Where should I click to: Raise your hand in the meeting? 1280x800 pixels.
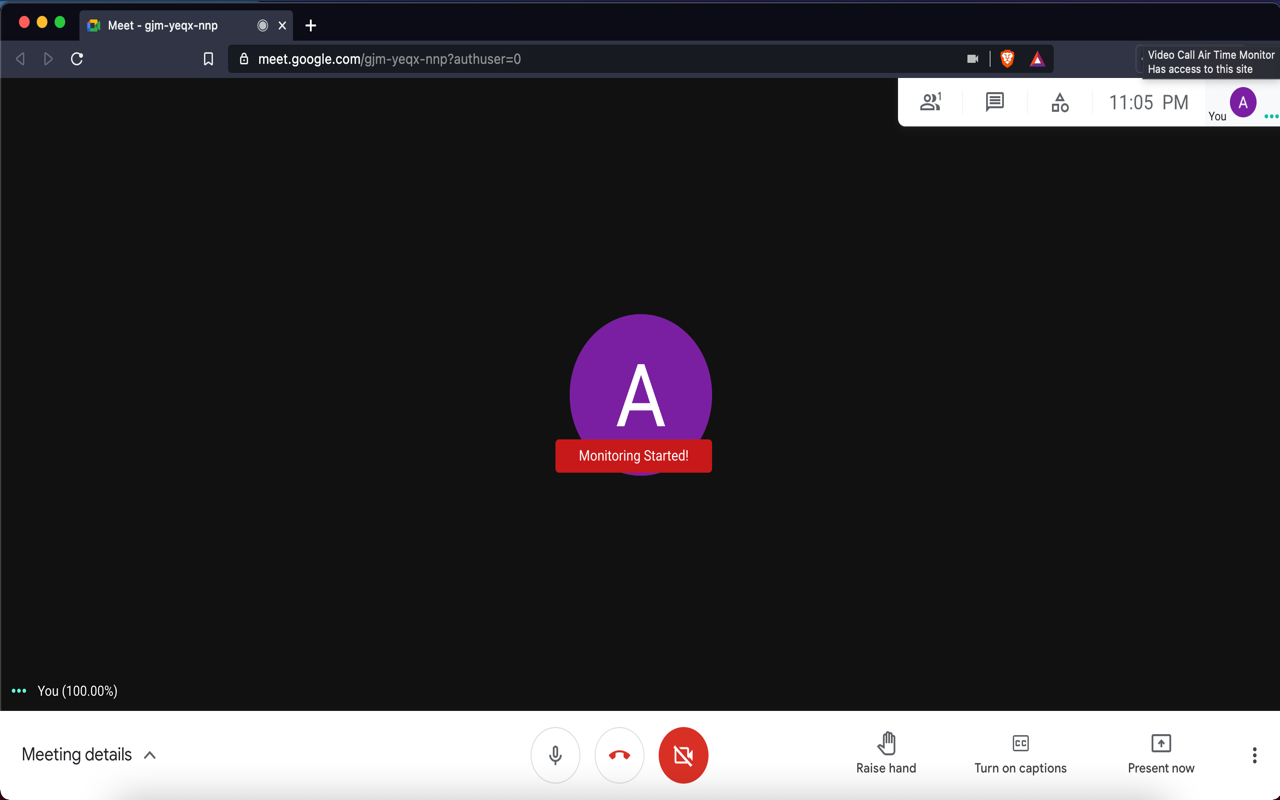[x=886, y=753]
